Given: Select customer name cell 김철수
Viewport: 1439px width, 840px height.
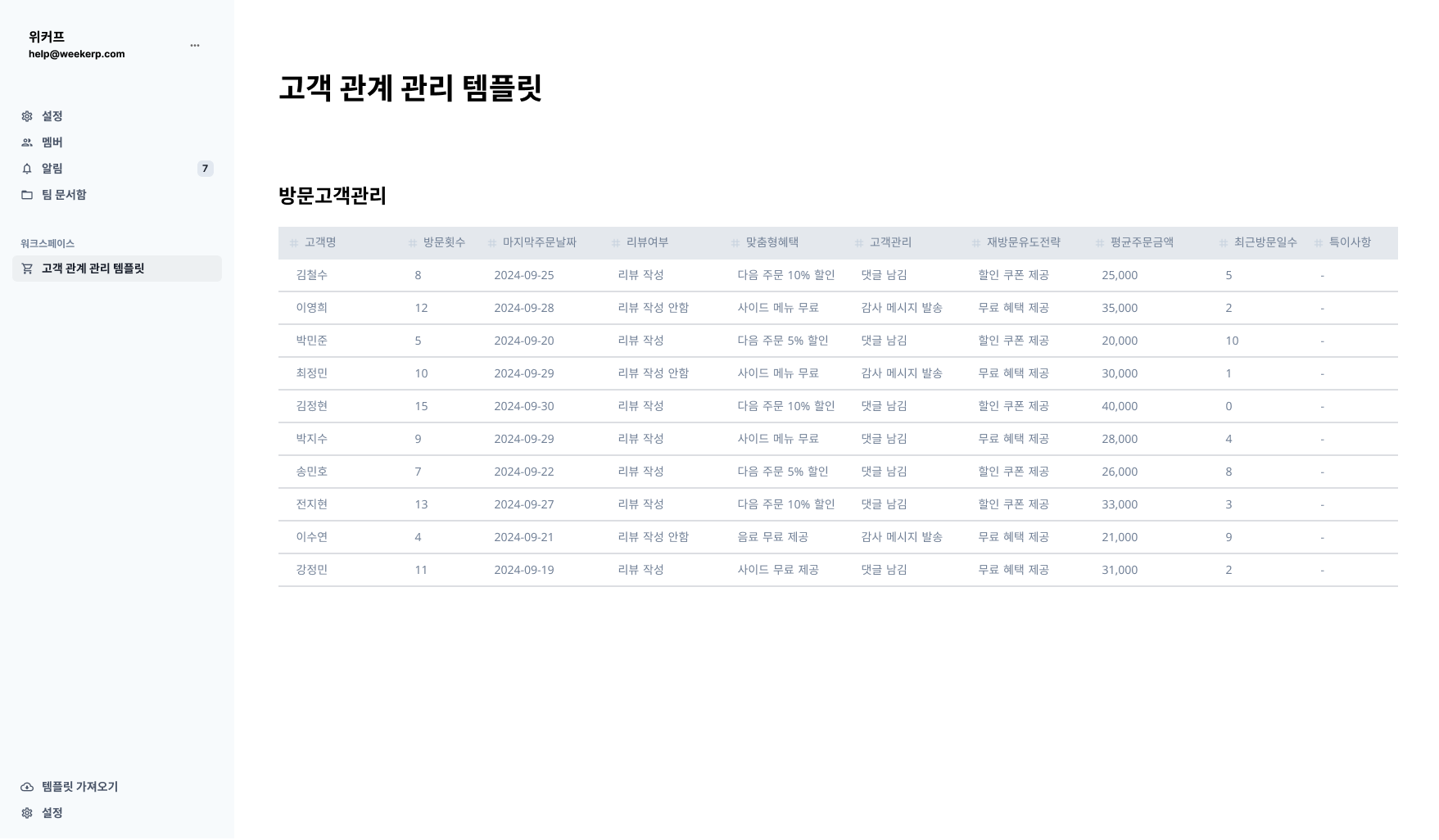Looking at the screenshot, I should tap(312, 275).
